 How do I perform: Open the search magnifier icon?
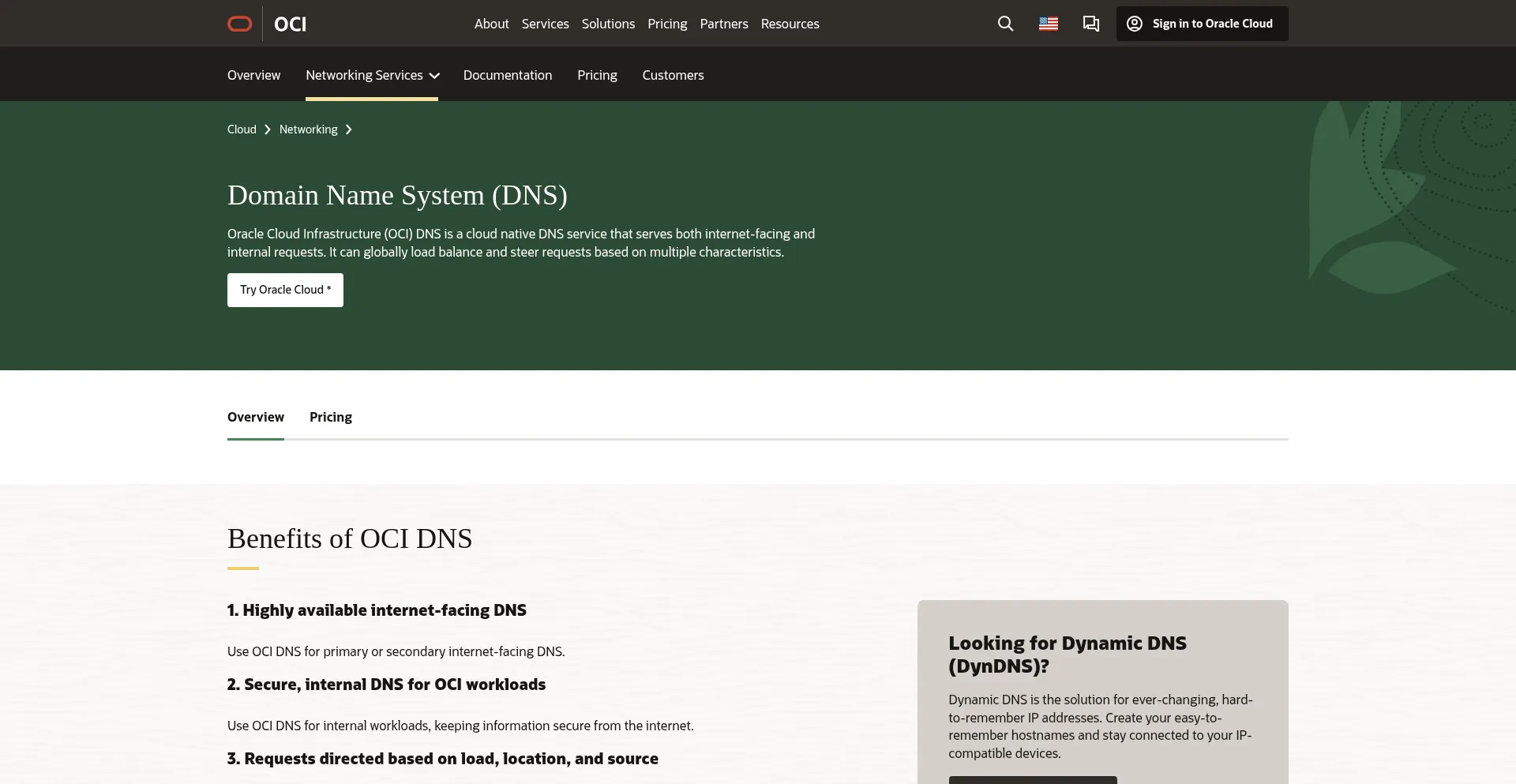click(x=1005, y=24)
